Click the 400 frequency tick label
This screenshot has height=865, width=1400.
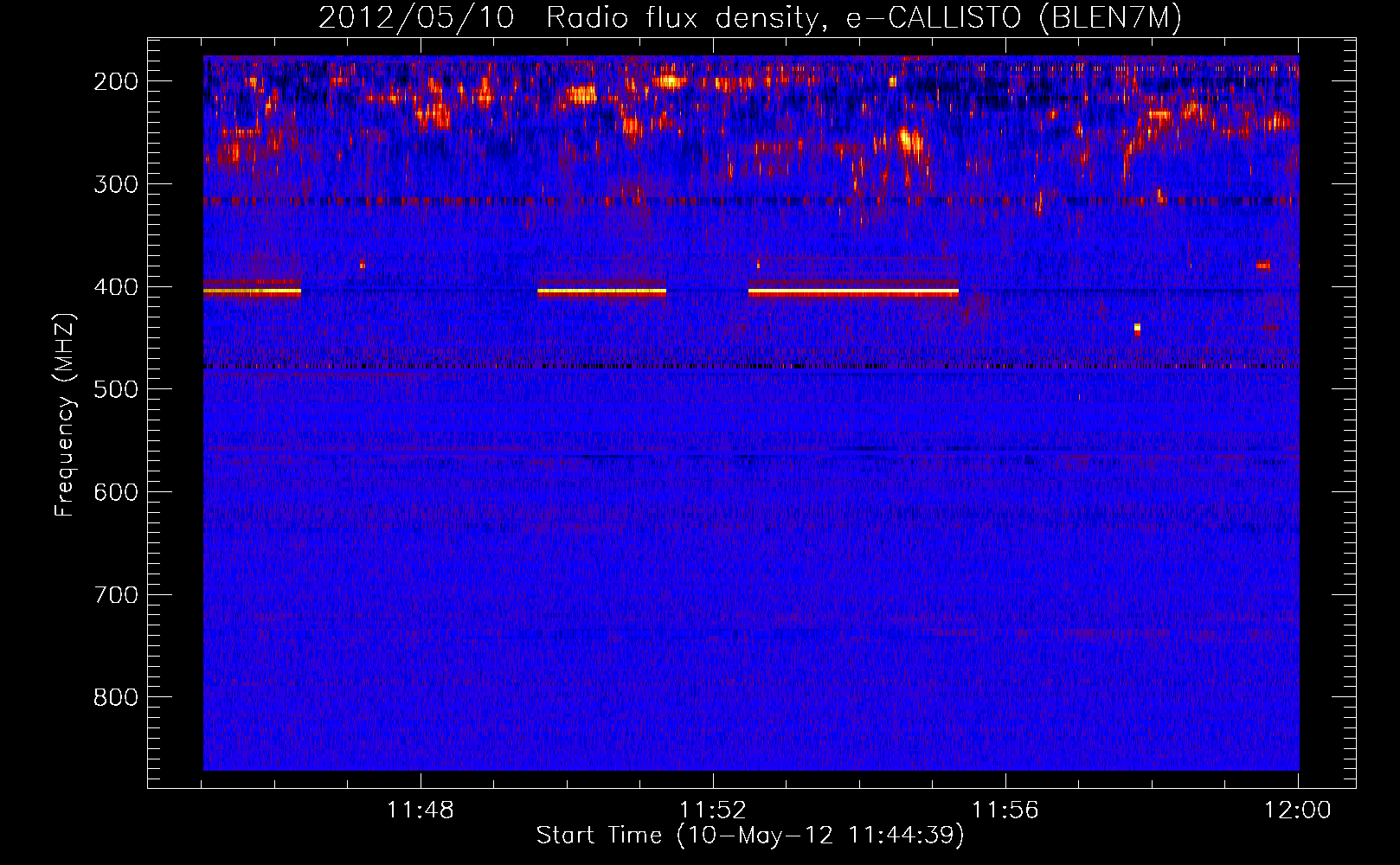click(115, 287)
